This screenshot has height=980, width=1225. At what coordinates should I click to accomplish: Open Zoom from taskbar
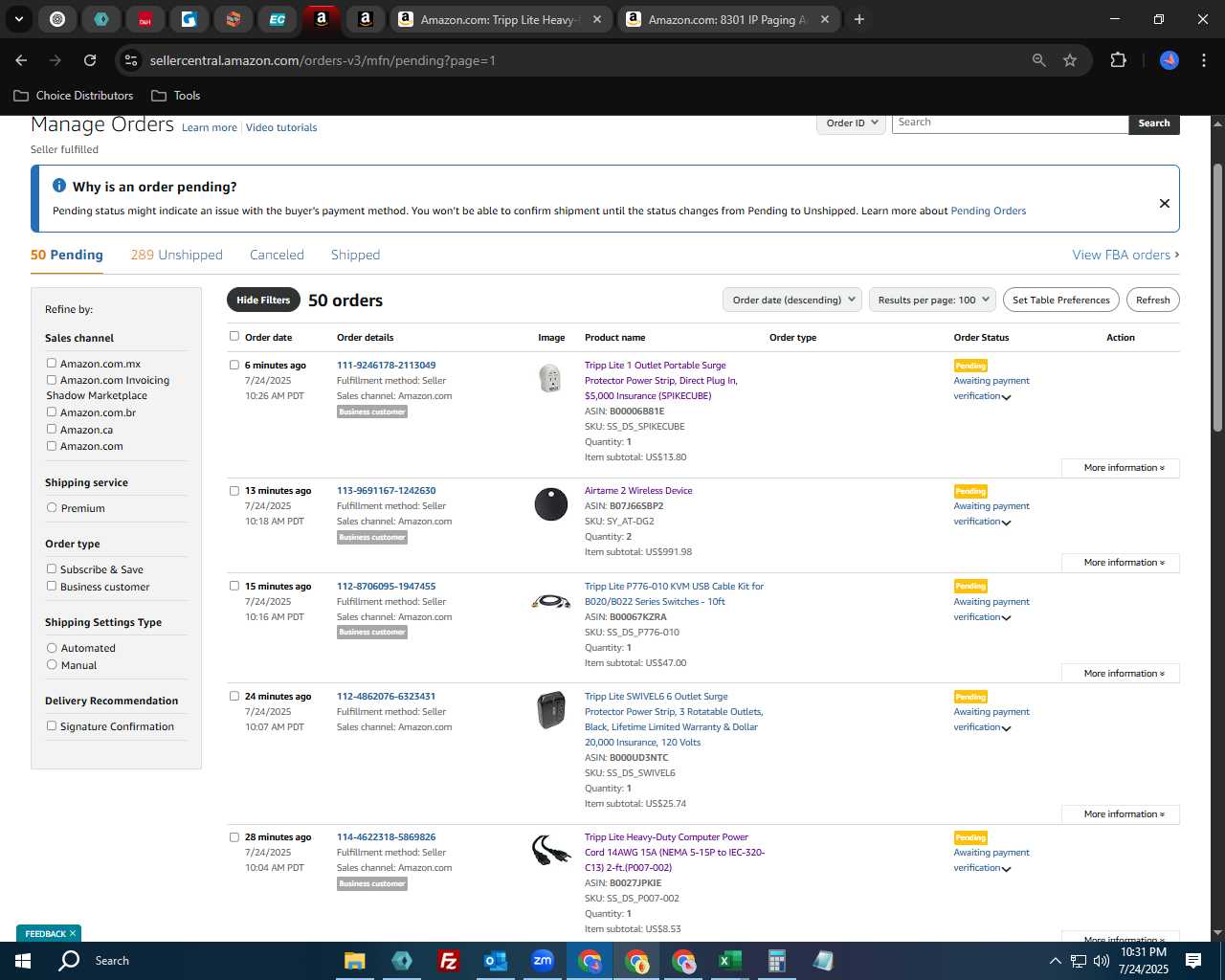point(543,961)
